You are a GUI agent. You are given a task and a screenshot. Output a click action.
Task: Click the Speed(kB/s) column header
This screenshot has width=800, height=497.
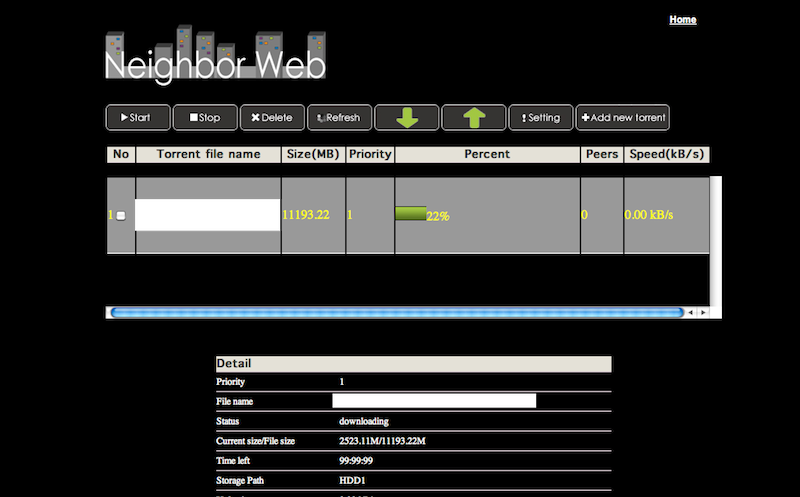click(x=666, y=154)
